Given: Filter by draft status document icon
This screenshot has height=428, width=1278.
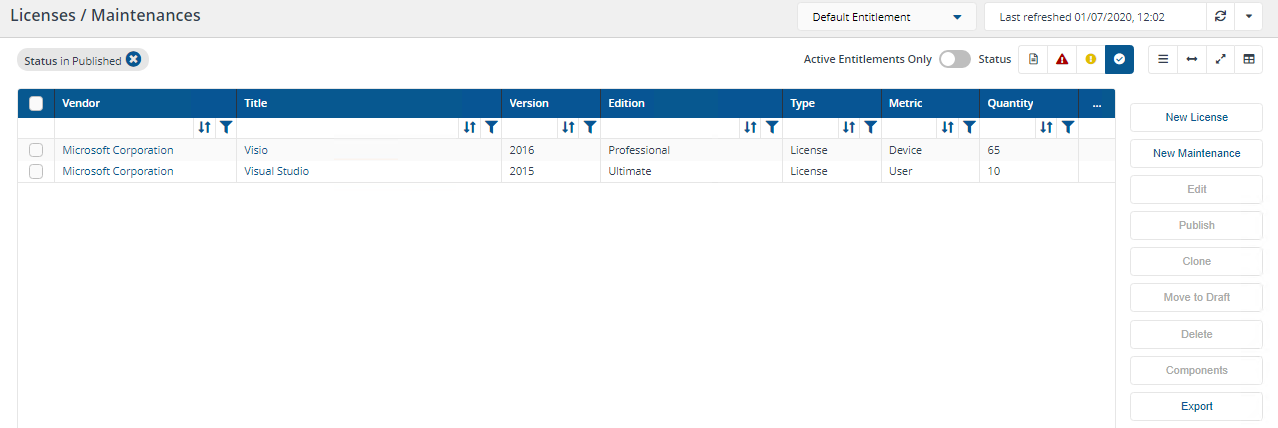Looking at the screenshot, I should (1033, 59).
